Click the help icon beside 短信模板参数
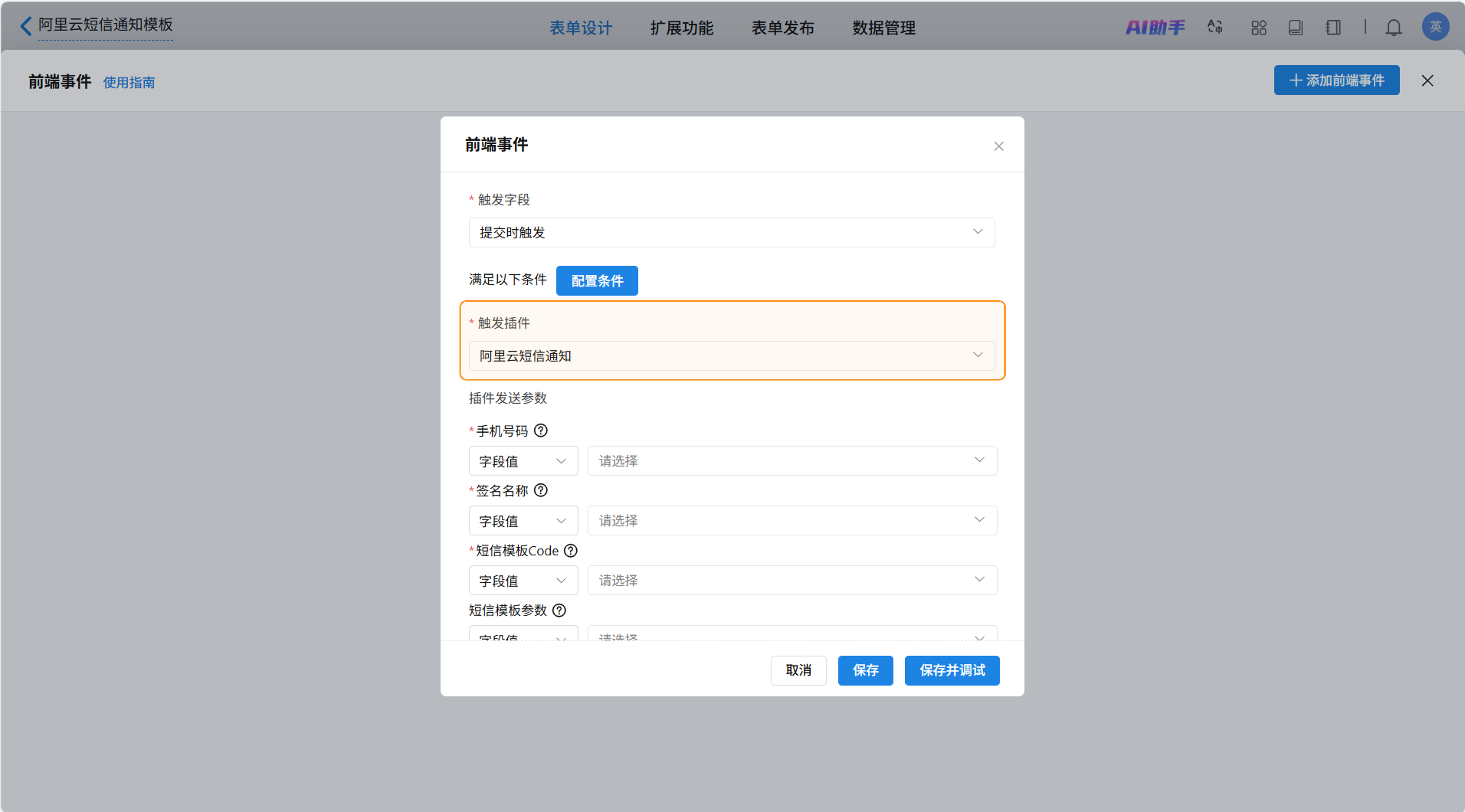Image resolution: width=1465 pixels, height=812 pixels. point(560,610)
